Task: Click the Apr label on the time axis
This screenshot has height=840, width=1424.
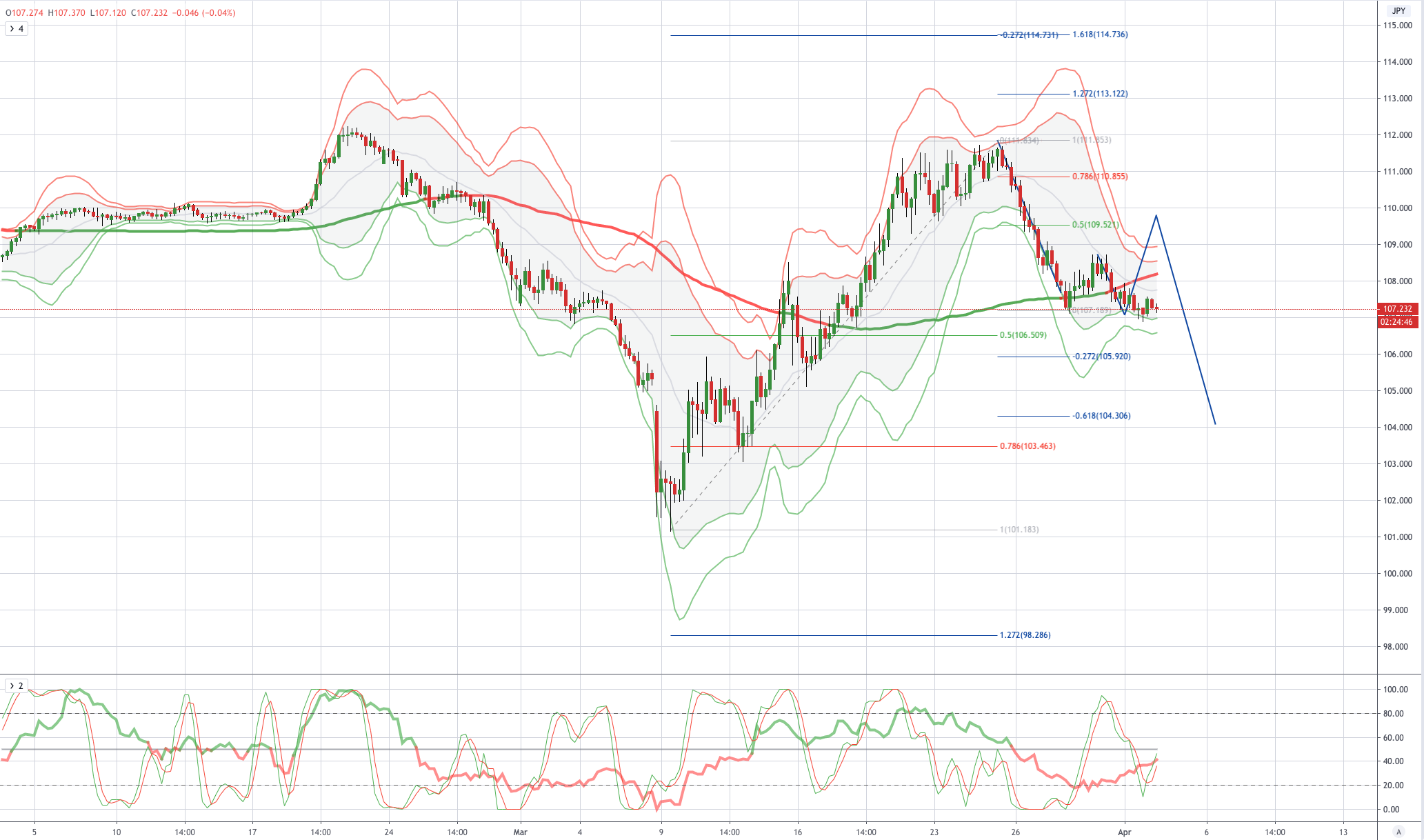Action: click(x=1125, y=832)
